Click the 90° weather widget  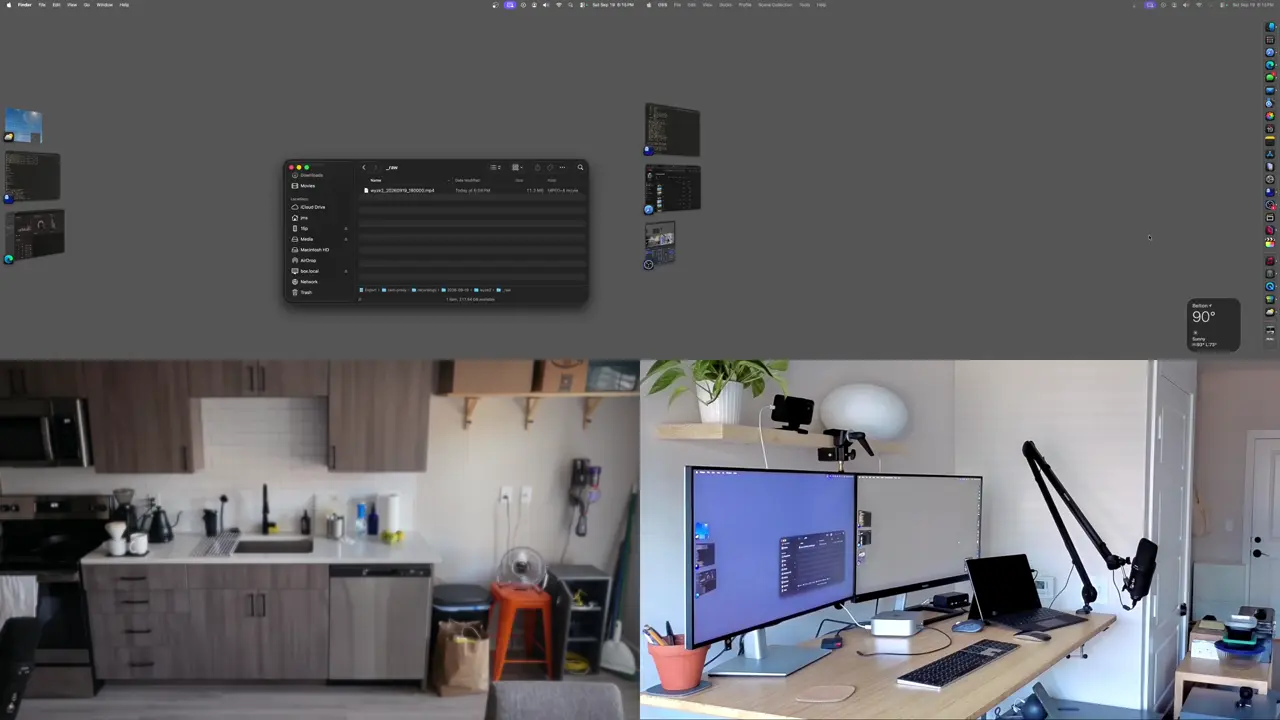click(x=1213, y=325)
